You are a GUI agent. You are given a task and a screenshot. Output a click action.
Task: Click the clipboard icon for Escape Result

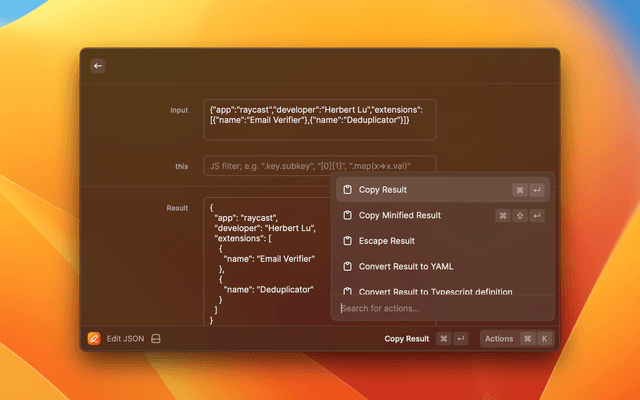coord(346,241)
